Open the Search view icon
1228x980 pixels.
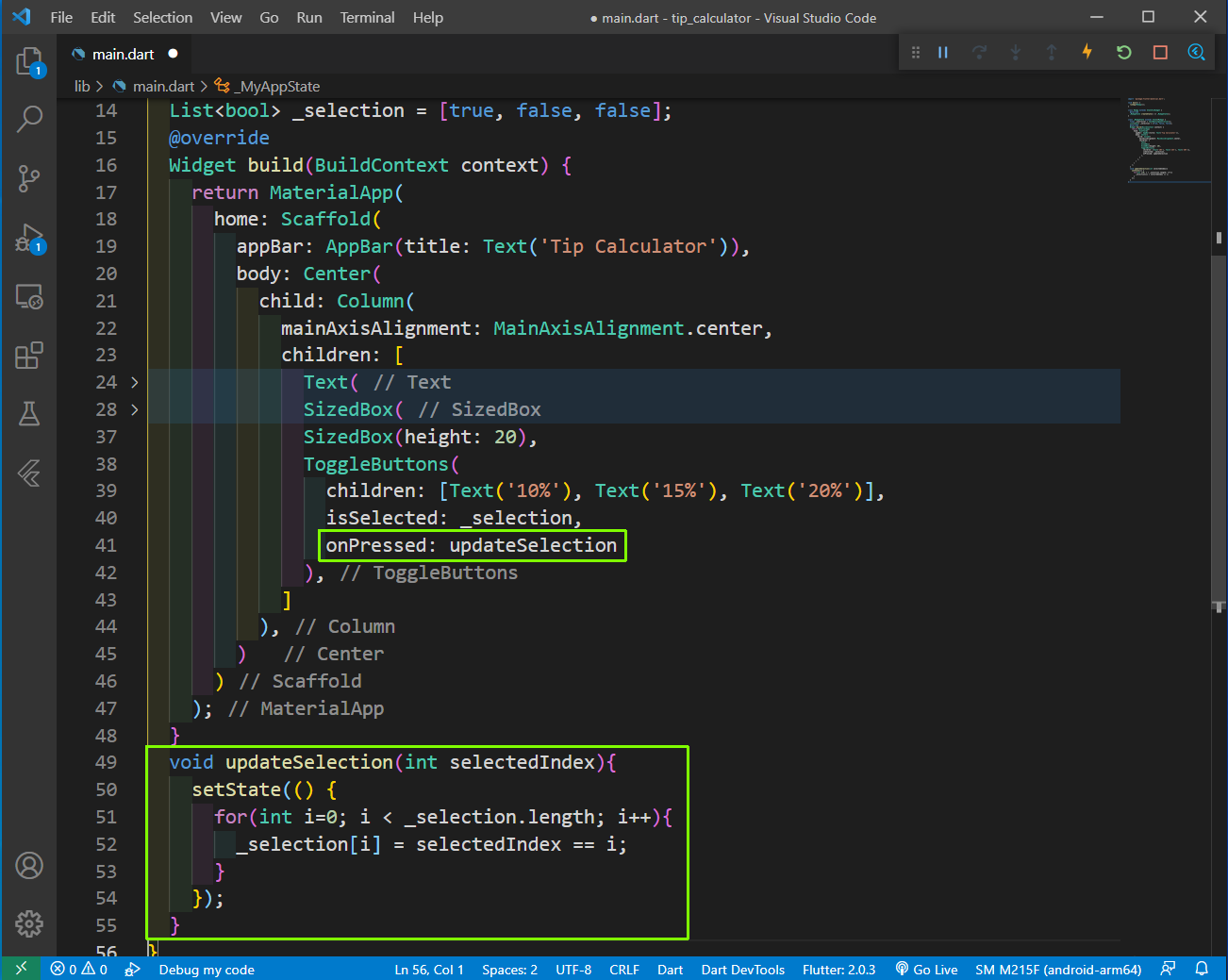click(x=29, y=119)
